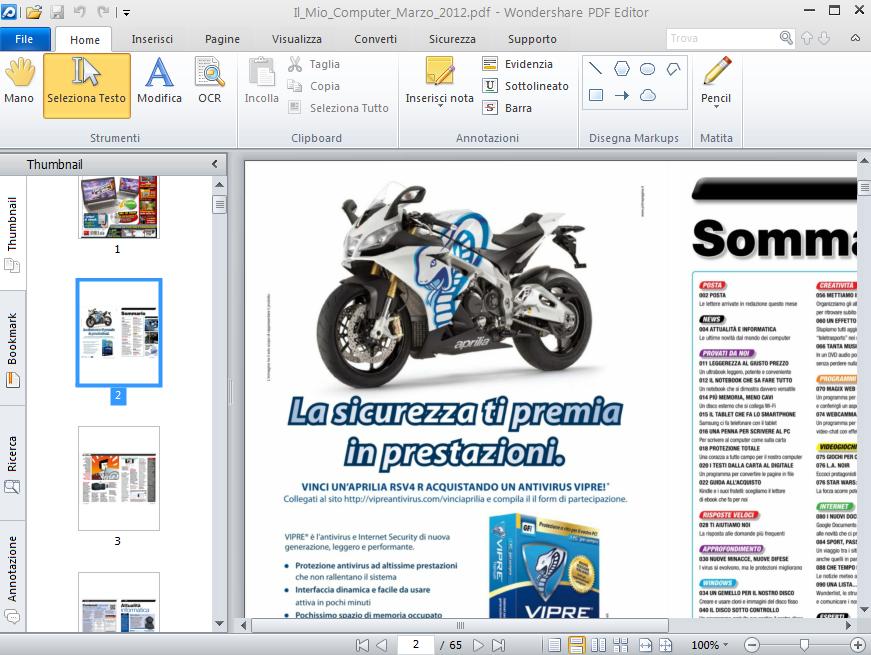Go to previous page arrow

click(382, 645)
